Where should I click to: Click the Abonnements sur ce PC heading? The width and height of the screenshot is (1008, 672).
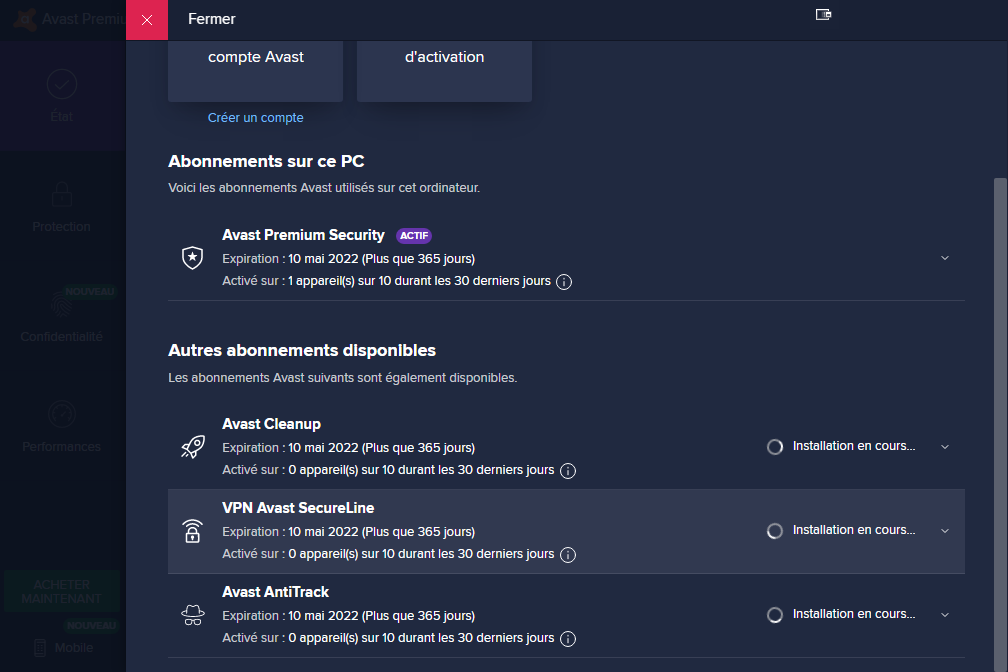(x=266, y=161)
